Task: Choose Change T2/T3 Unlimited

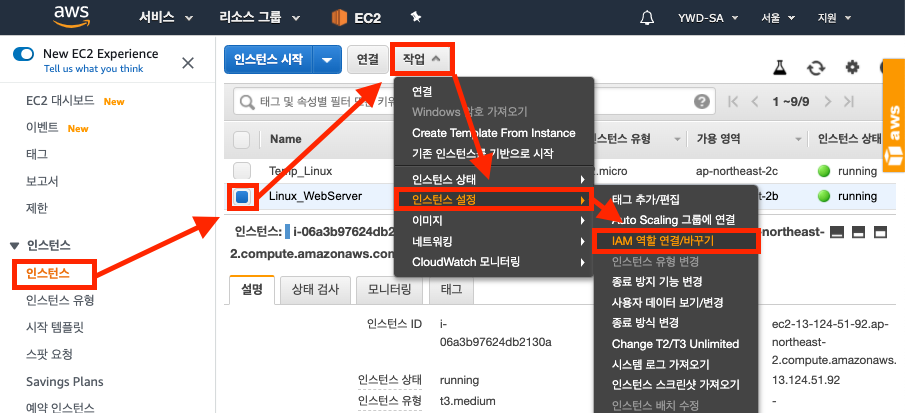Action: 675,344
